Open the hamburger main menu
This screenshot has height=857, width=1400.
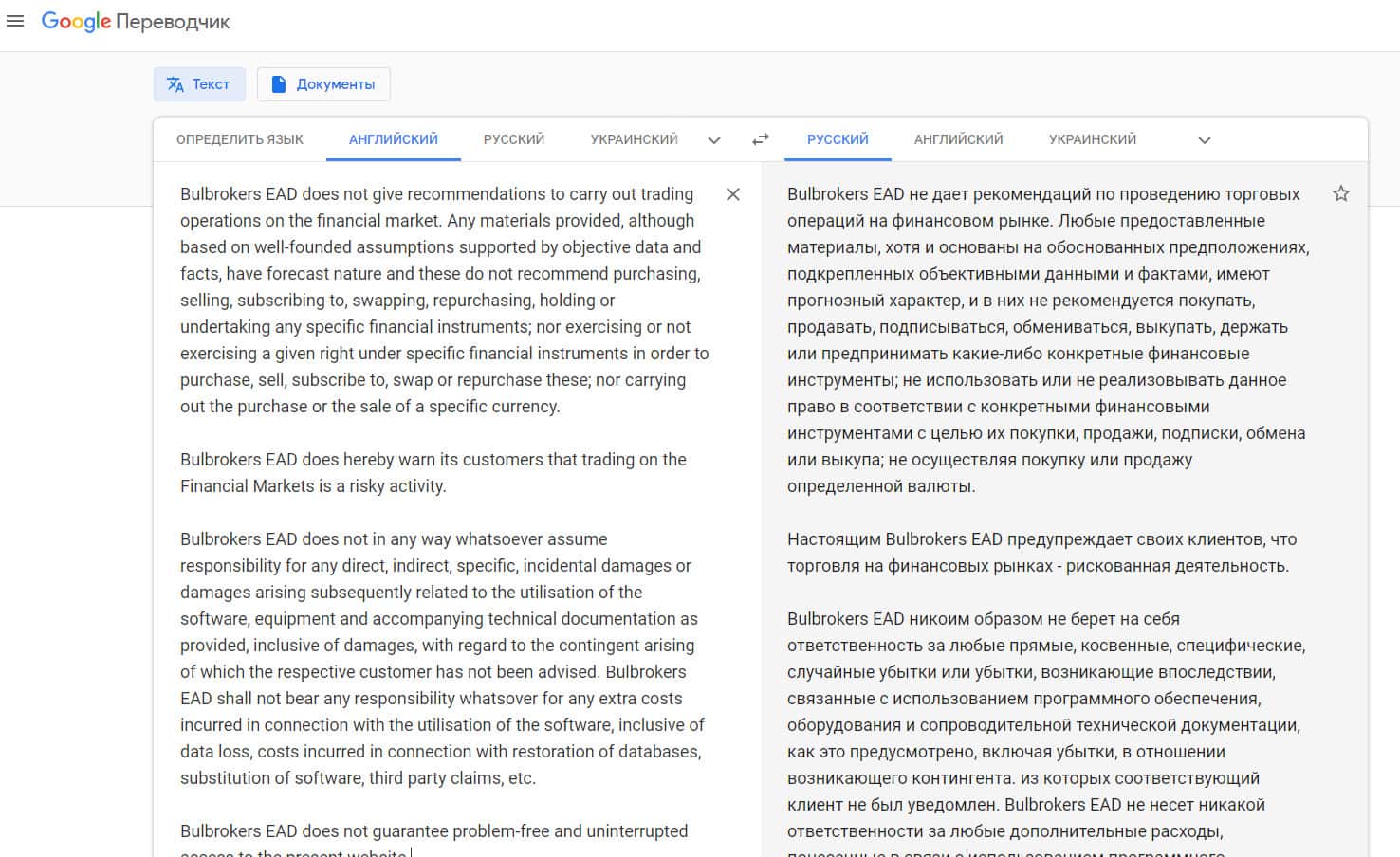click(15, 21)
